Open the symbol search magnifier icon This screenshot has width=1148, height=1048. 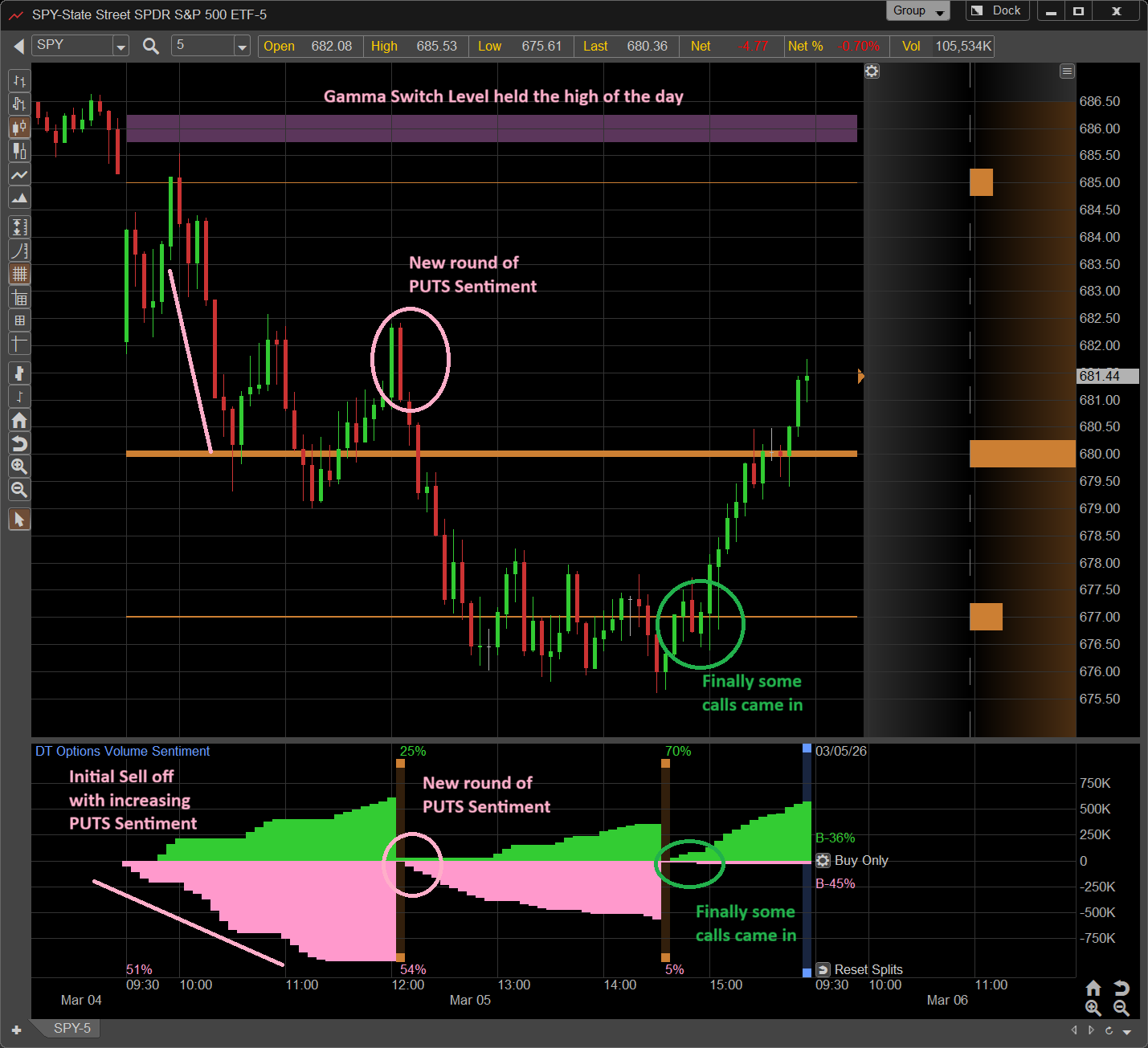tap(150, 46)
